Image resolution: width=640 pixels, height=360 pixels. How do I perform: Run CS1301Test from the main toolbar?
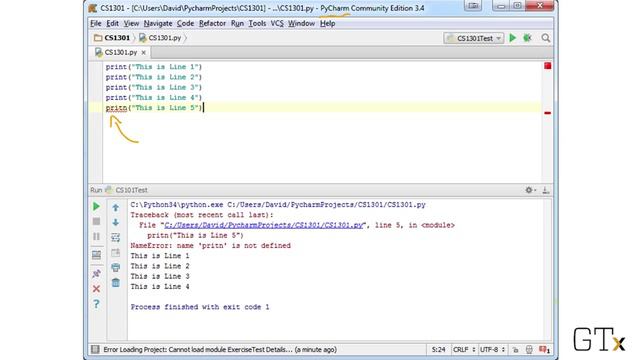(x=513, y=38)
